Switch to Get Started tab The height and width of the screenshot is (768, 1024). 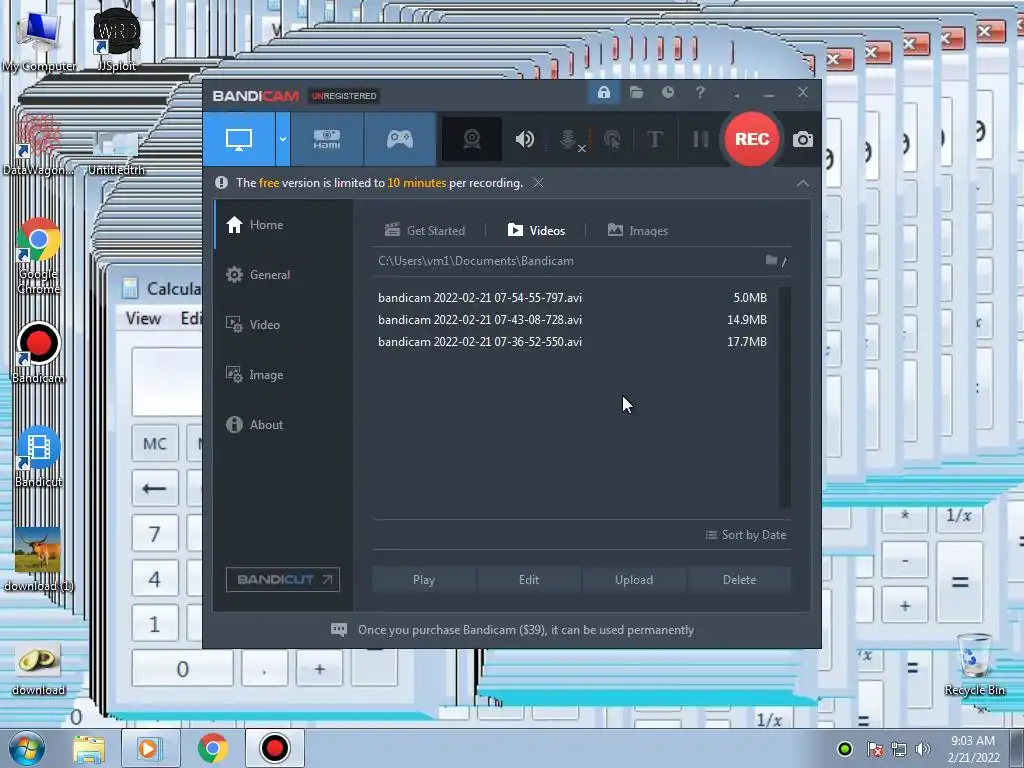click(x=425, y=231)
